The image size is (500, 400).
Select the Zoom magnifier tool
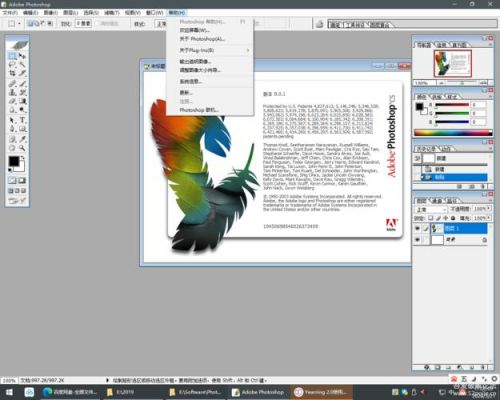tap(22, 148)
